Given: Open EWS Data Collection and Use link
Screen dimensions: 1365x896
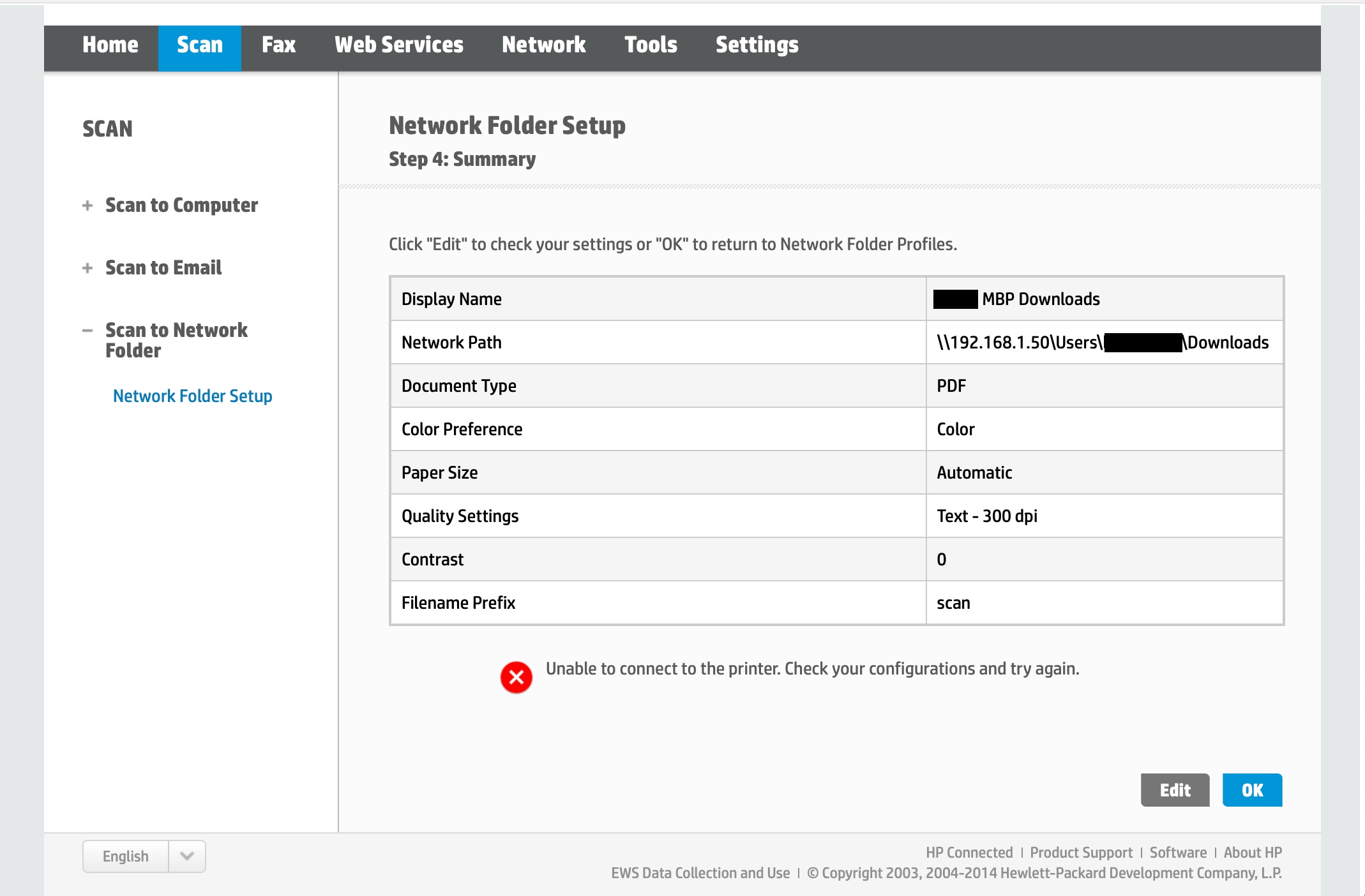Looking at the screenshot, I should [700, 873].
